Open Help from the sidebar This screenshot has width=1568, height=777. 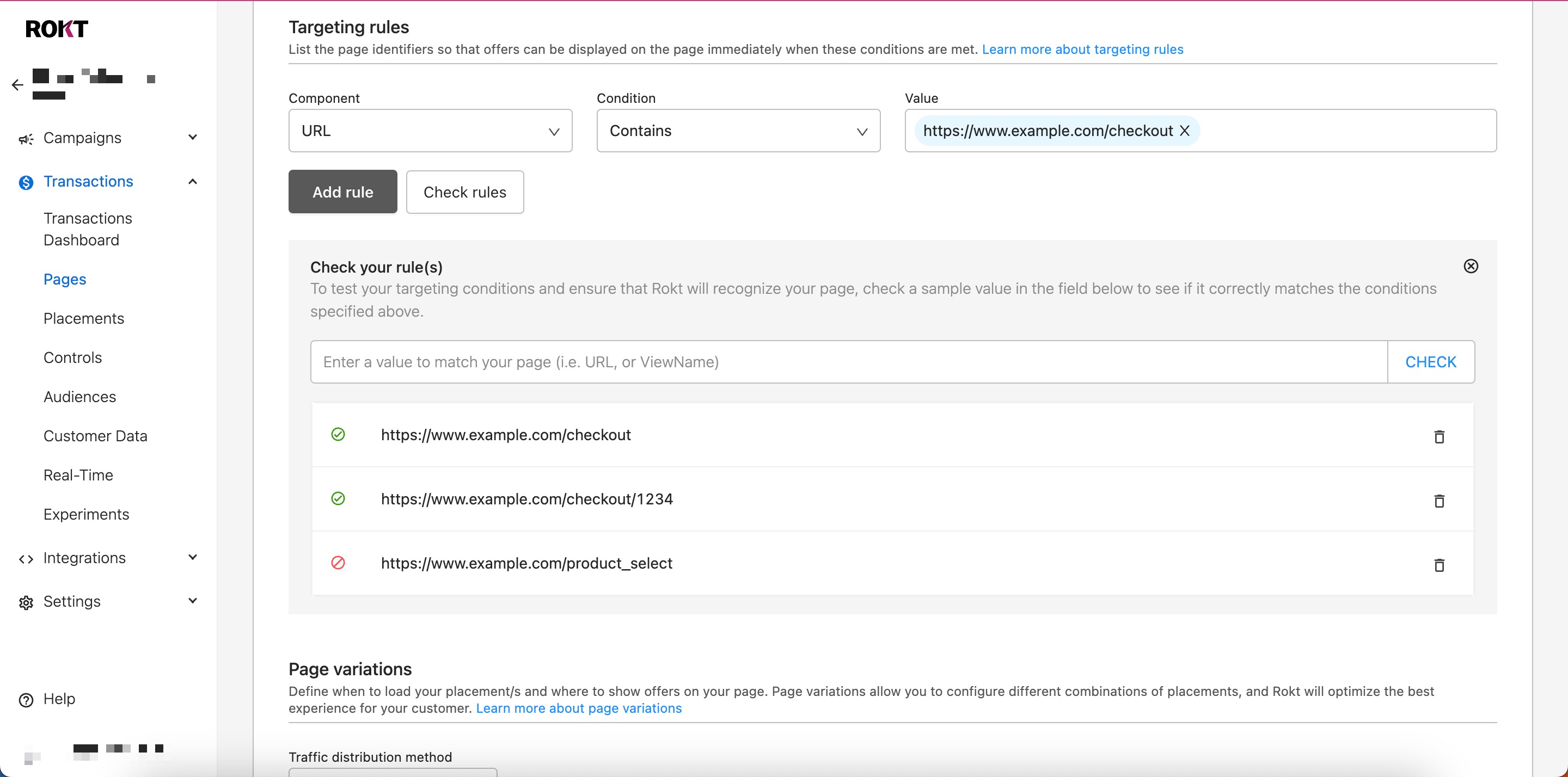(x=59, y=699)
